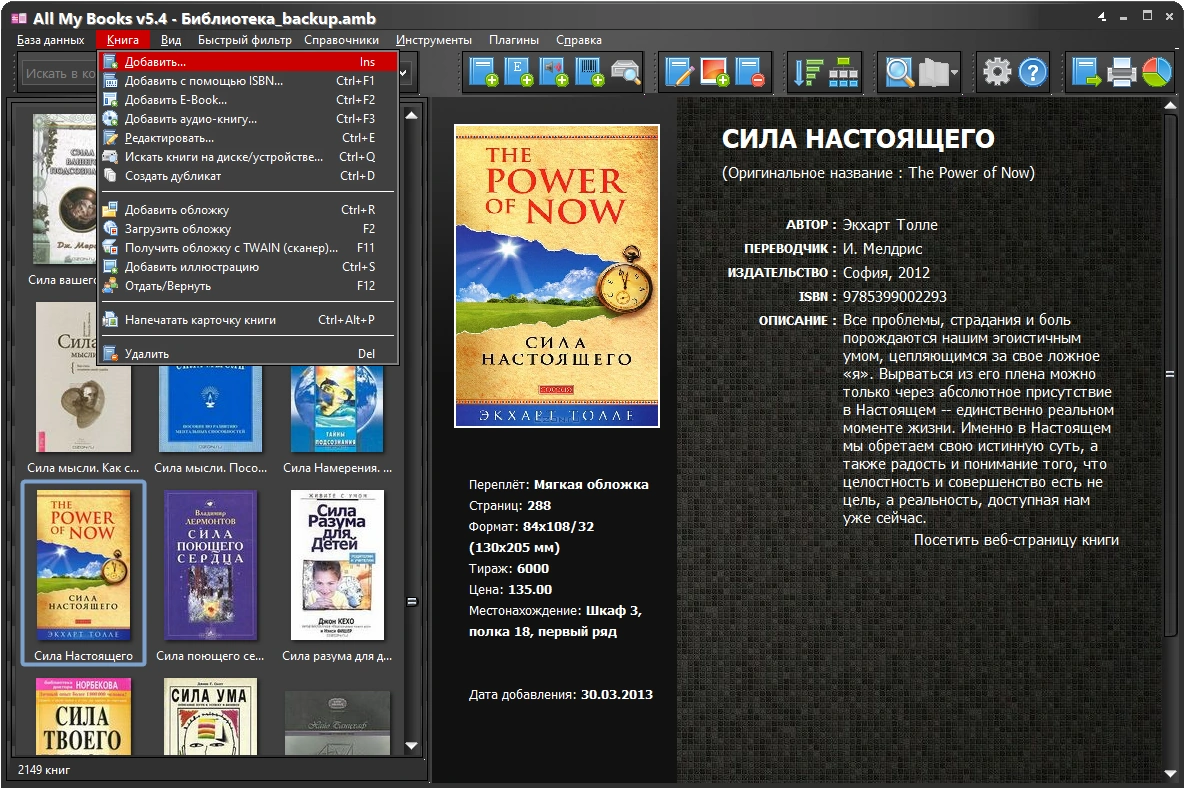1185x789 pixels.
Task: Choose Удалить from the Книга menu
Action: (x=248, y=353)
